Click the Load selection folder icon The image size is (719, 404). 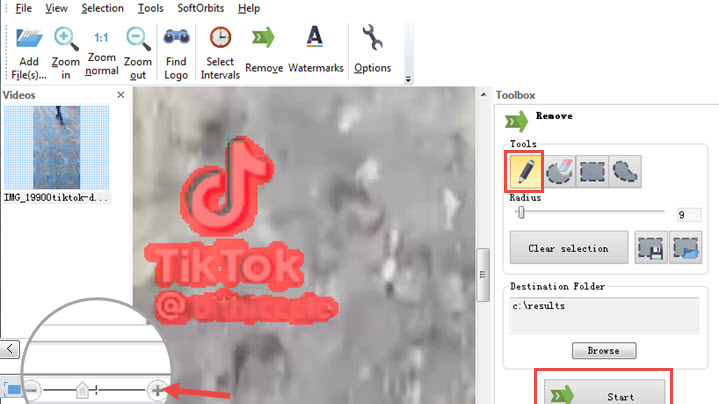tap(686, 248)
